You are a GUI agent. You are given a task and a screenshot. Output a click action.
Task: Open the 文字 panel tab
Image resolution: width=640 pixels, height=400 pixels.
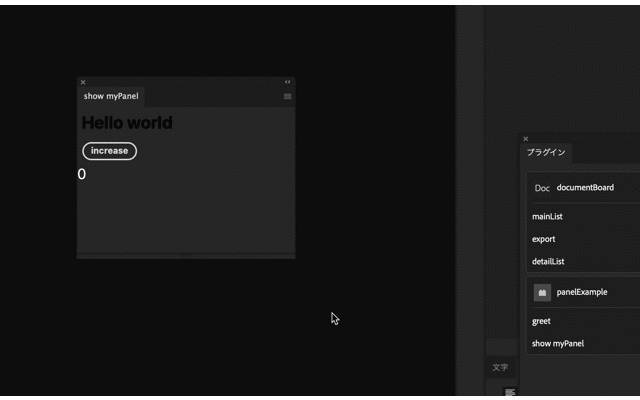tap(500, 367)
